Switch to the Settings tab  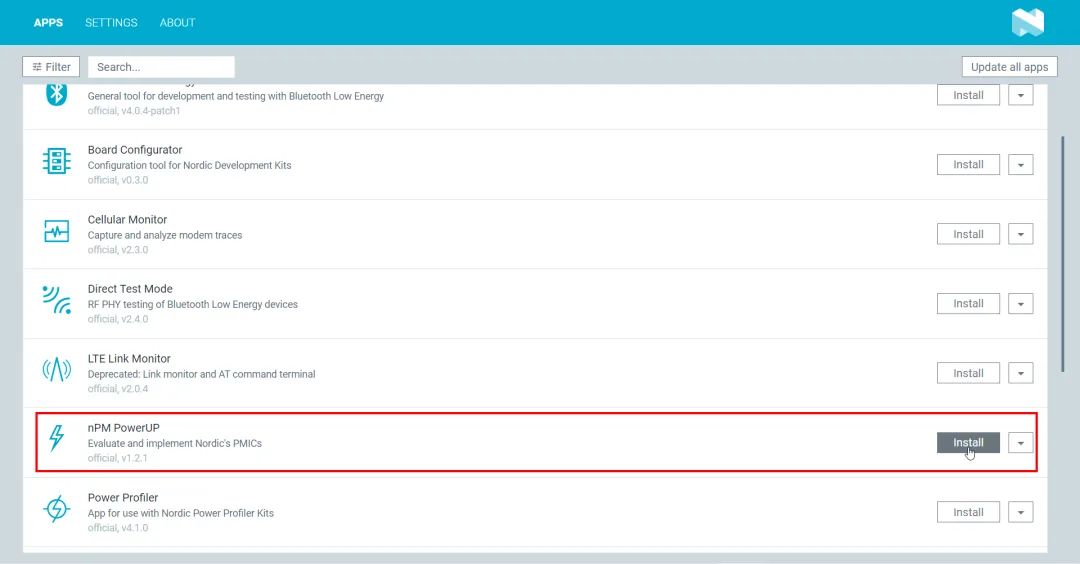tap(111, 22)
